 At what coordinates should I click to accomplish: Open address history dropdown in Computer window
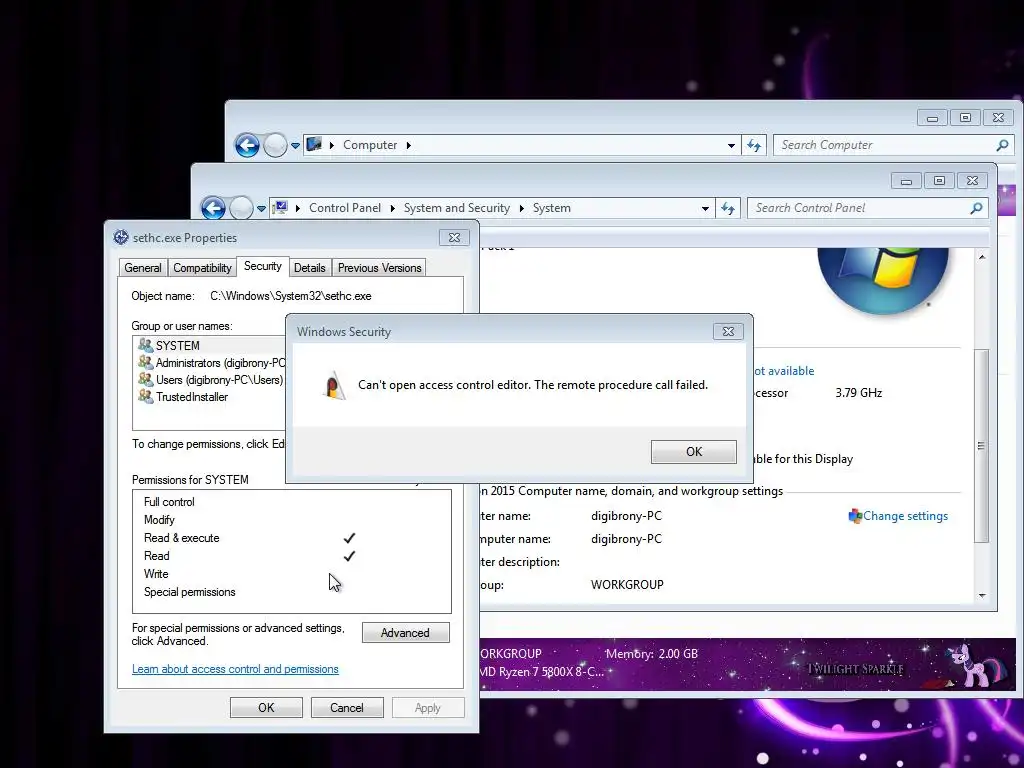tap(731, 145)
